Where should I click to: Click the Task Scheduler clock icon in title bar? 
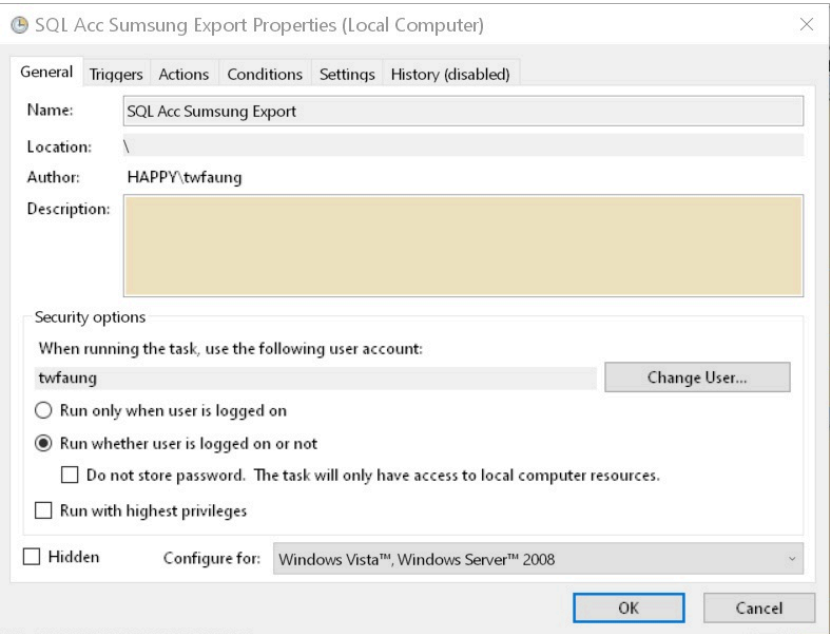17,24
